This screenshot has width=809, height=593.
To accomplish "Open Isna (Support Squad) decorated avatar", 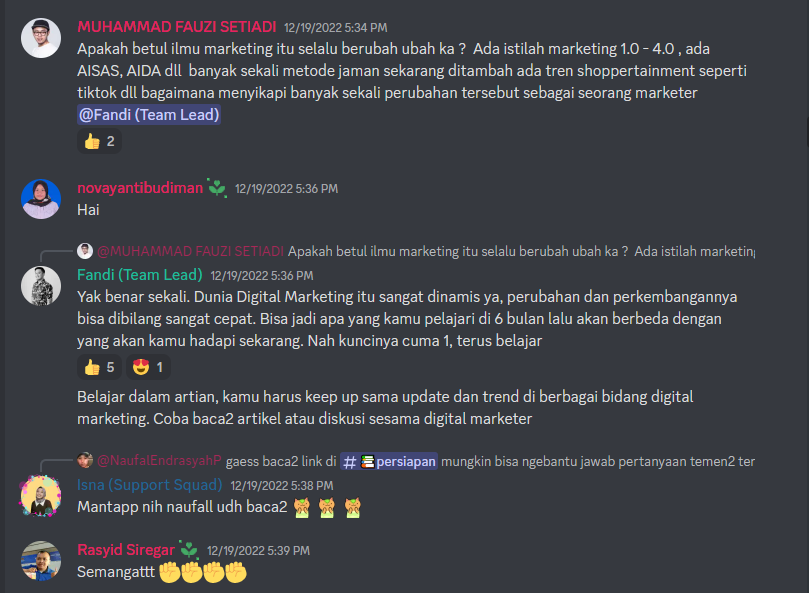I will tap(41, 495).
